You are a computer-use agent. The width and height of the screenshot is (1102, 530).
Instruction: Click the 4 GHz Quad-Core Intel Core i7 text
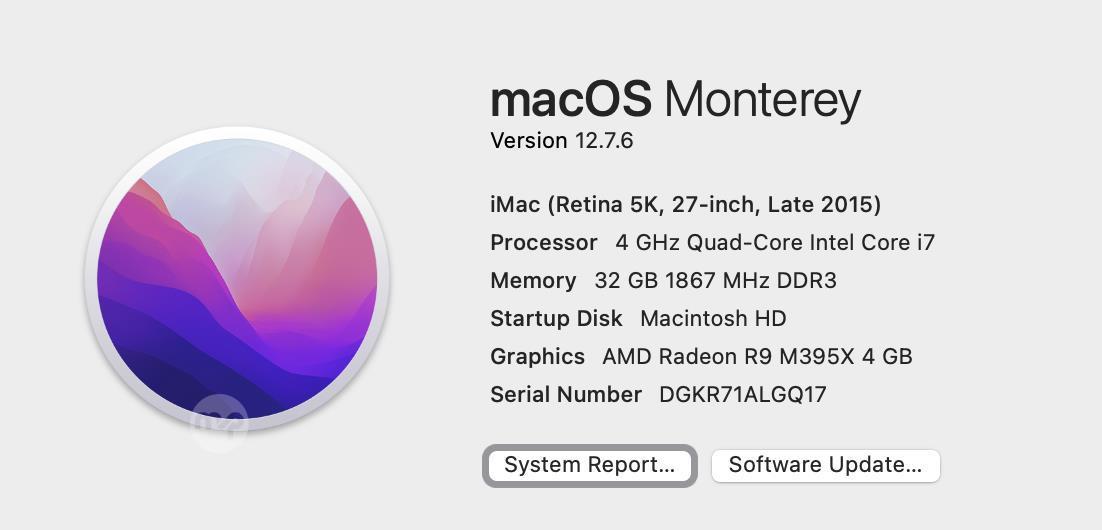775,243
